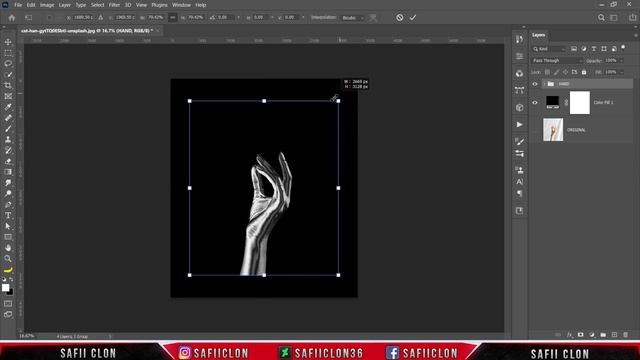Image resolution: width=640 pixels, height=360 pixels.
Task: Click the Color Fill 1 black swatch thumbnail
Action: pyautogui.click(x=552, y=102)
